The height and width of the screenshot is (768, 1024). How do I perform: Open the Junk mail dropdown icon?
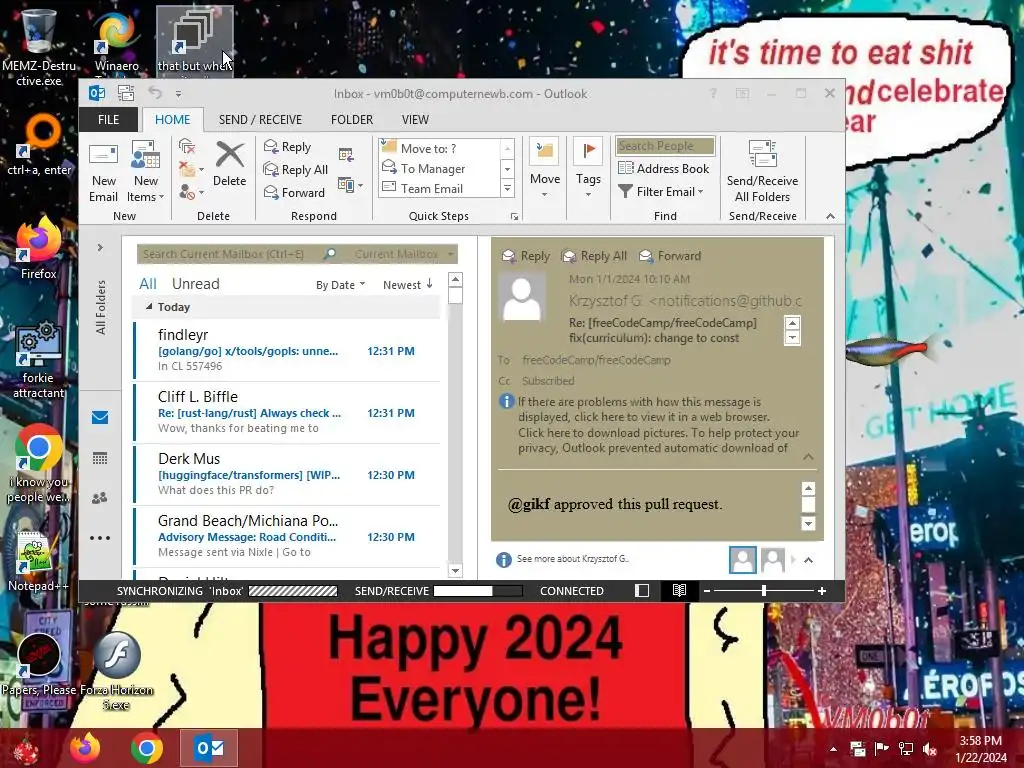191,192
